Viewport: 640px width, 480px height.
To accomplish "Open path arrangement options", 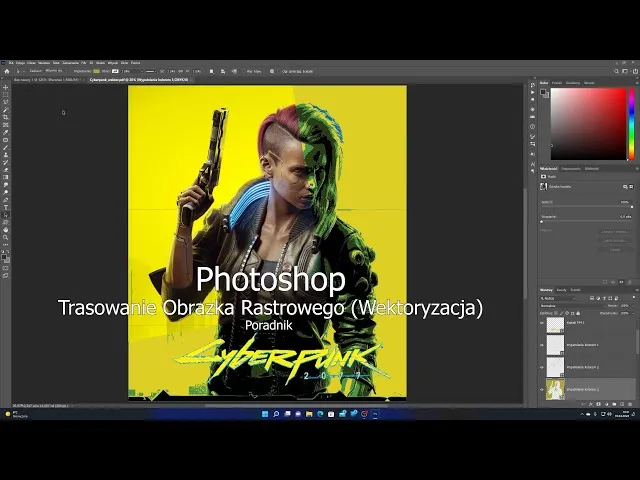I will click(234, 71).
